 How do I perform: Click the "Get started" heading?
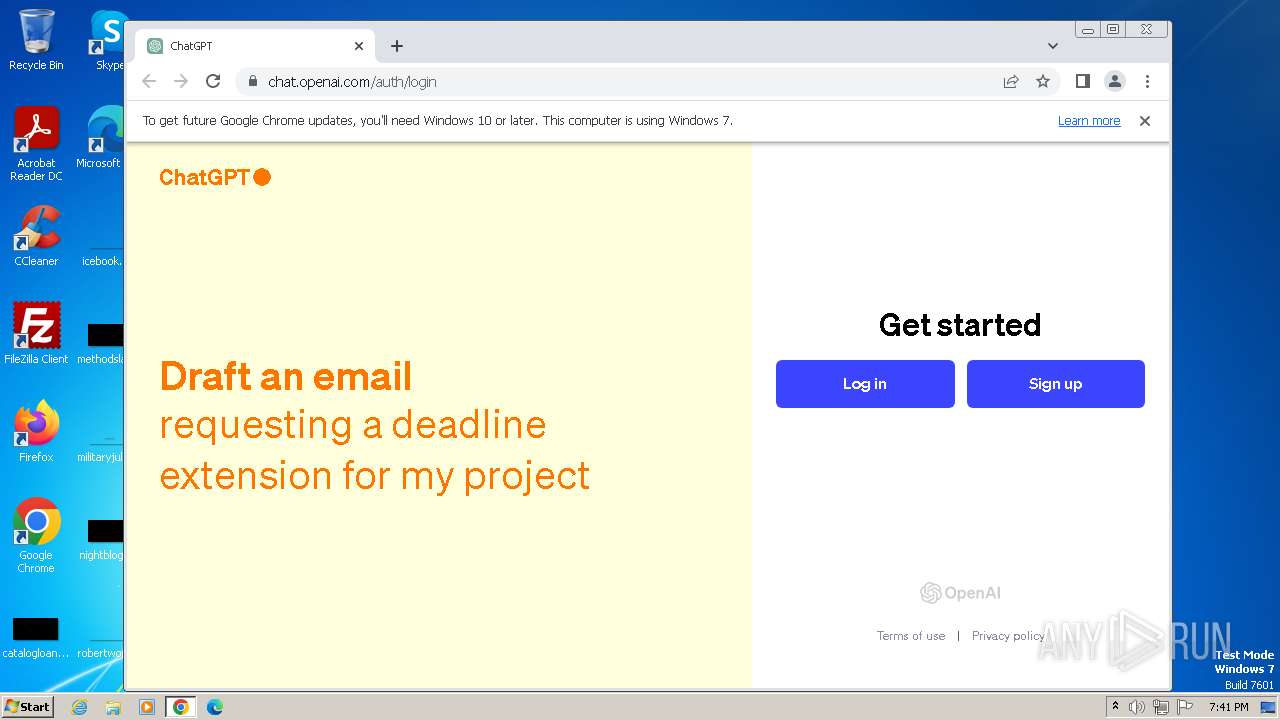pos(960,325)
